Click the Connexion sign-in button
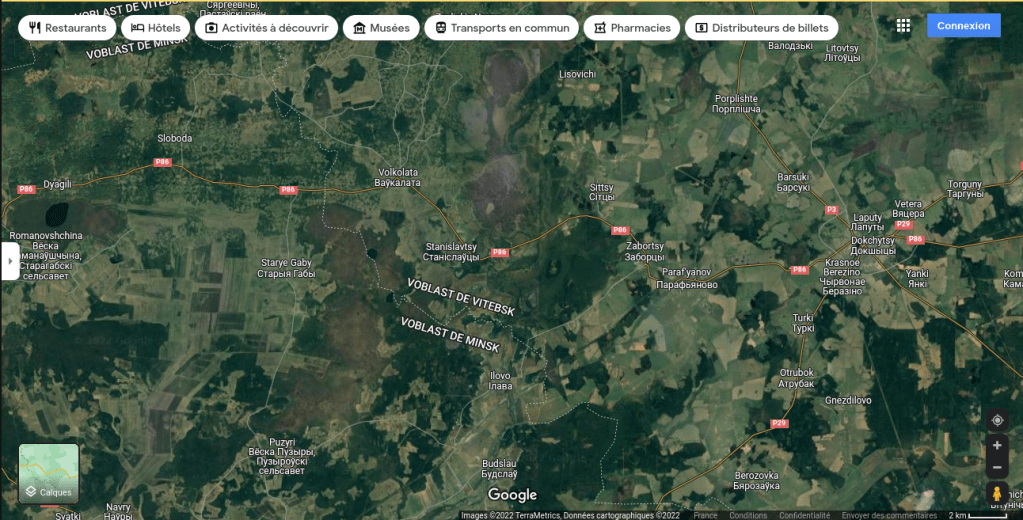1023x520 pixels. 963,26
